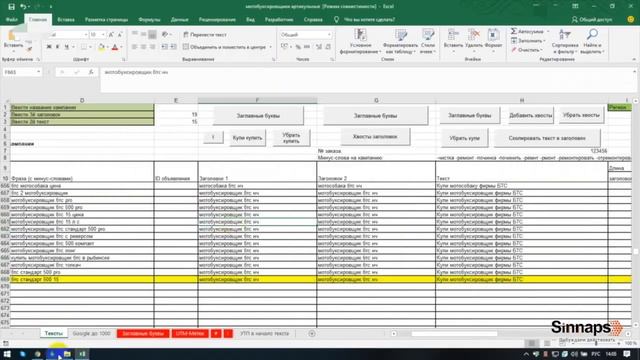Center the text horizontally

pos(144,47)
